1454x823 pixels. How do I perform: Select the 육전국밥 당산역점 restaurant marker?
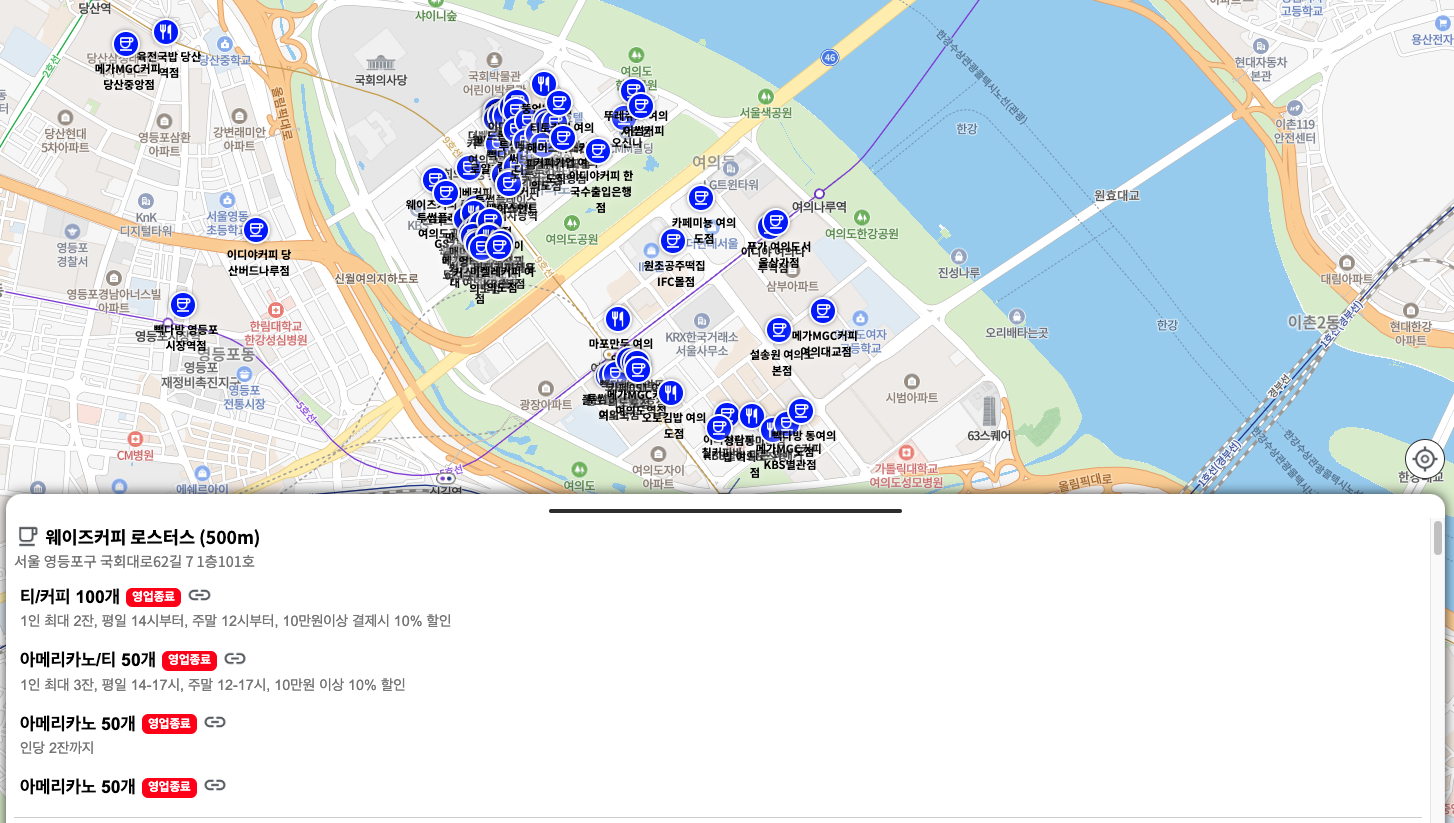coord(167,32)
